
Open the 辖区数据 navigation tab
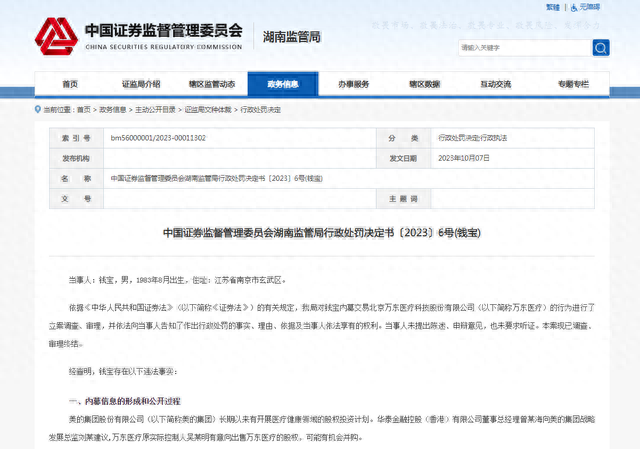(x=424, y=84)
